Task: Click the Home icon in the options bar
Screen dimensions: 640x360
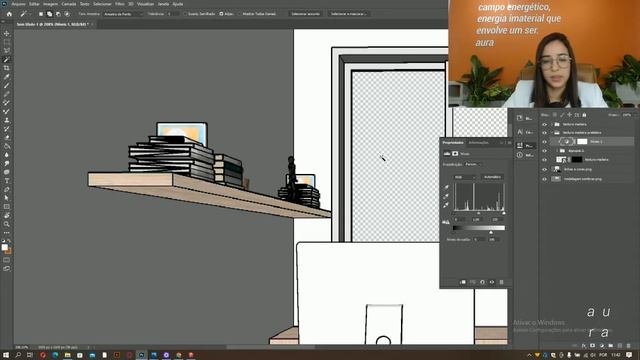Action: tap(9, 14)
